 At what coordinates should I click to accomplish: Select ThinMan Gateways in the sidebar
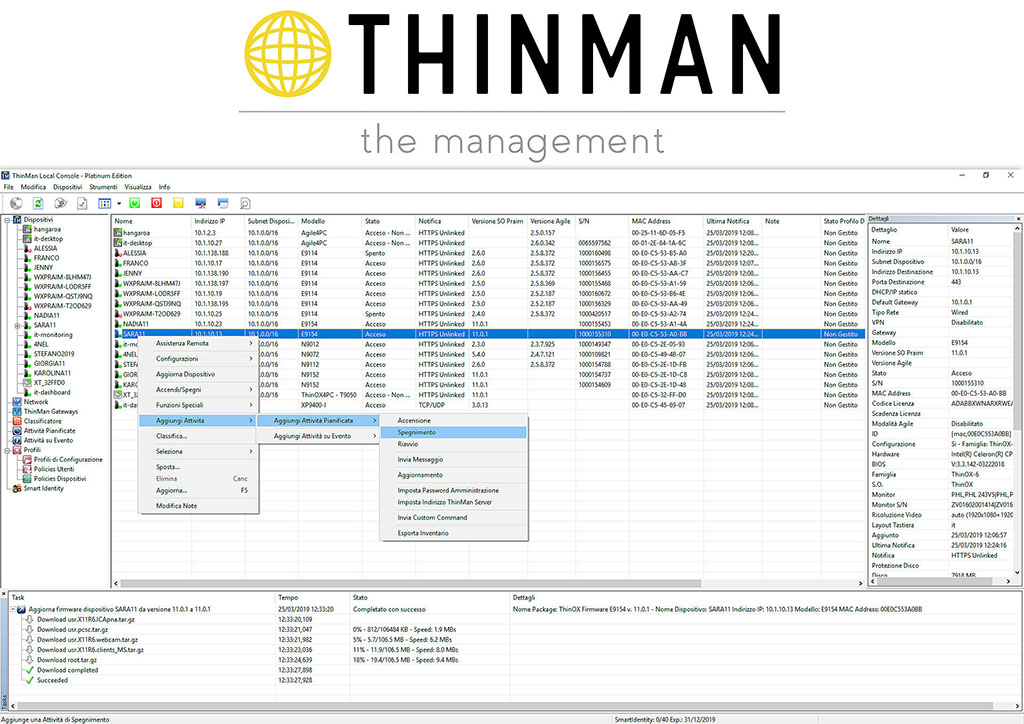(51, 412)
